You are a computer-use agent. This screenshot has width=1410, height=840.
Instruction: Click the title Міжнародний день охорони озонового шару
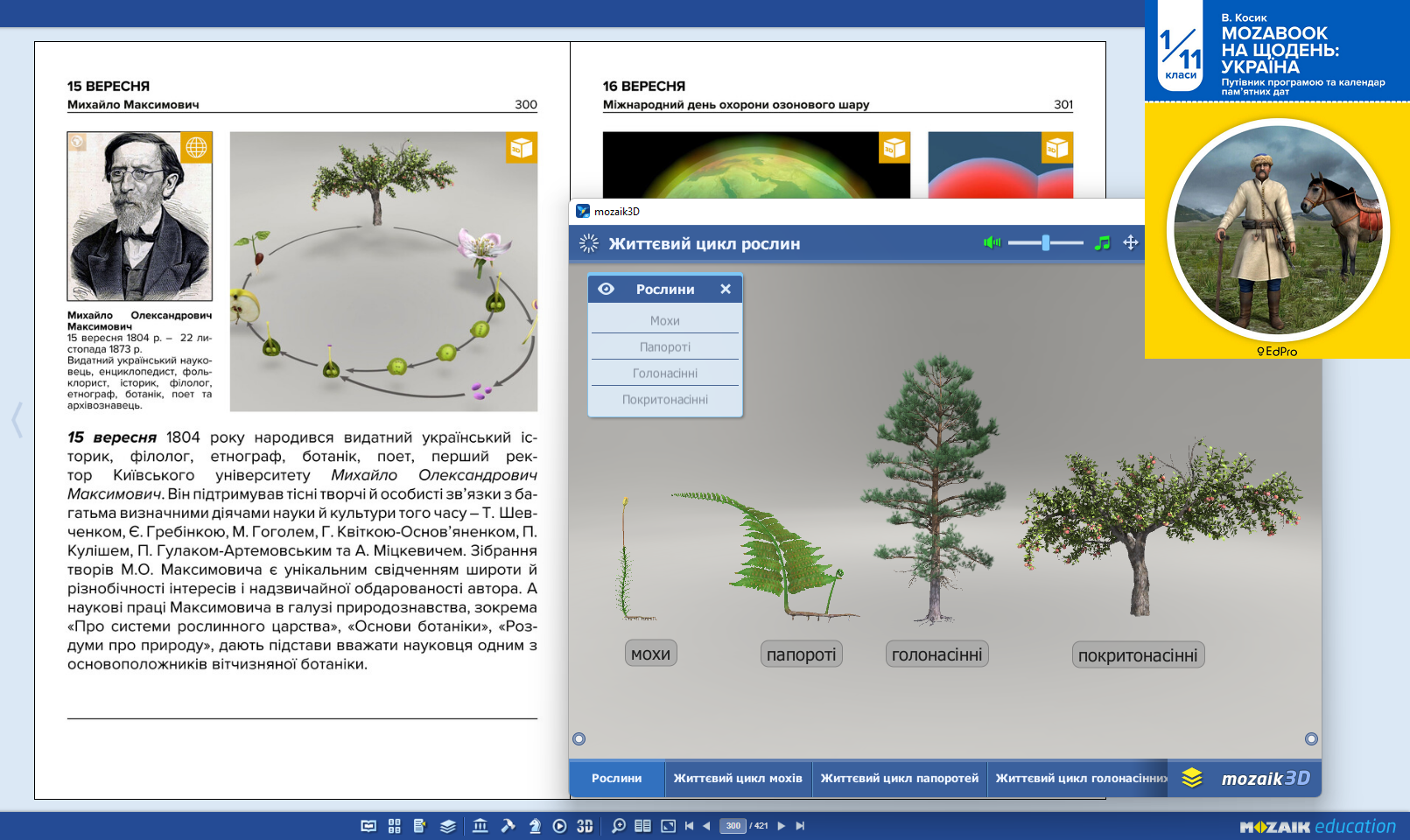(x=736, y=104)
